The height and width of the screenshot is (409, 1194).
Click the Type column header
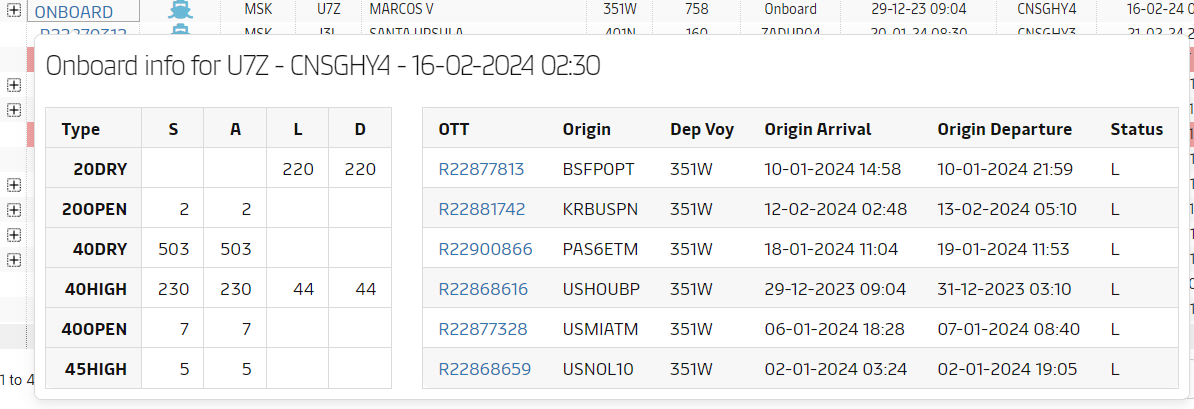click(x=81, y=129)
